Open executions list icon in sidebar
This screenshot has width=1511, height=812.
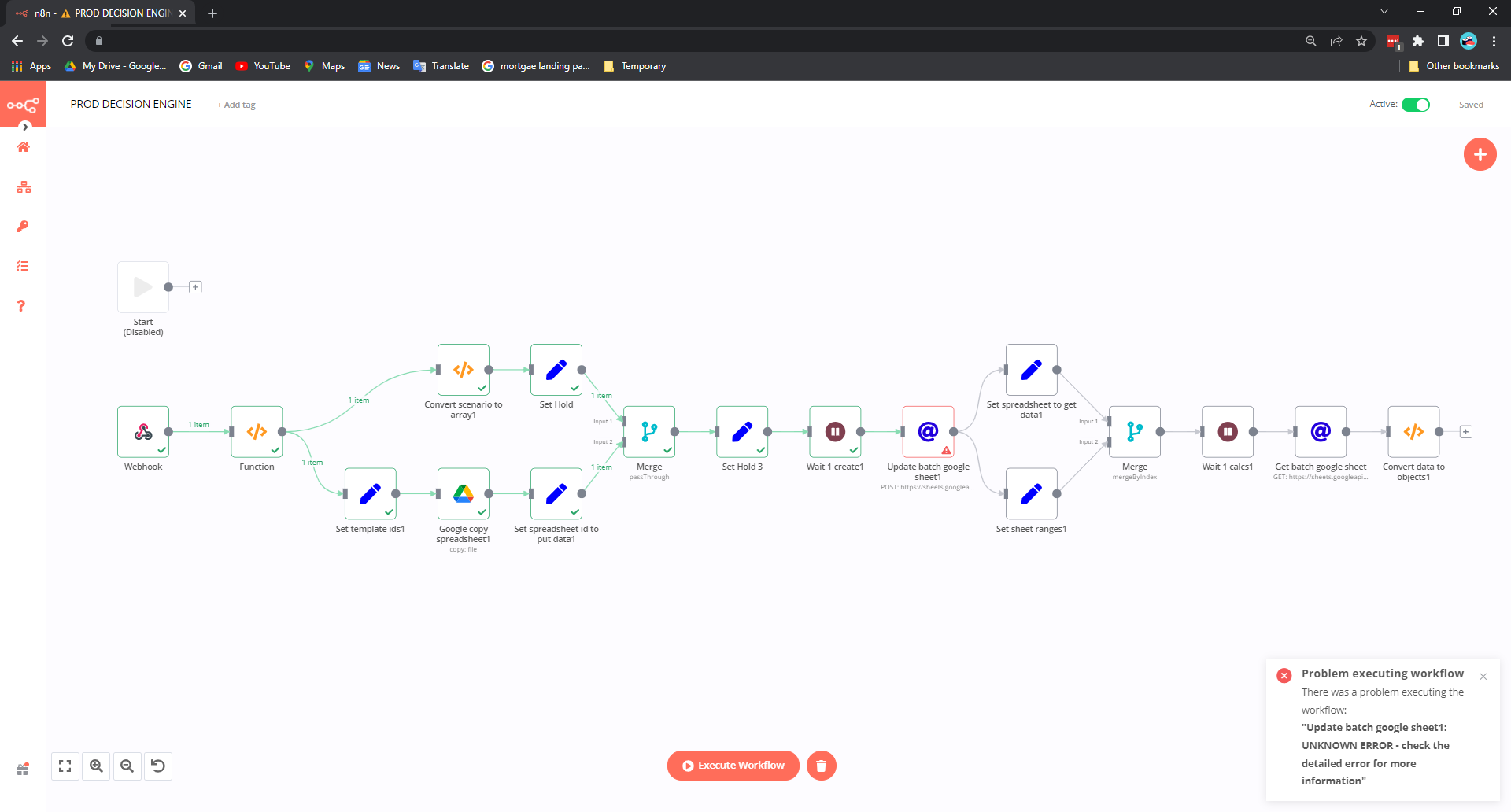pyautogui.click(x=23, y=266)
